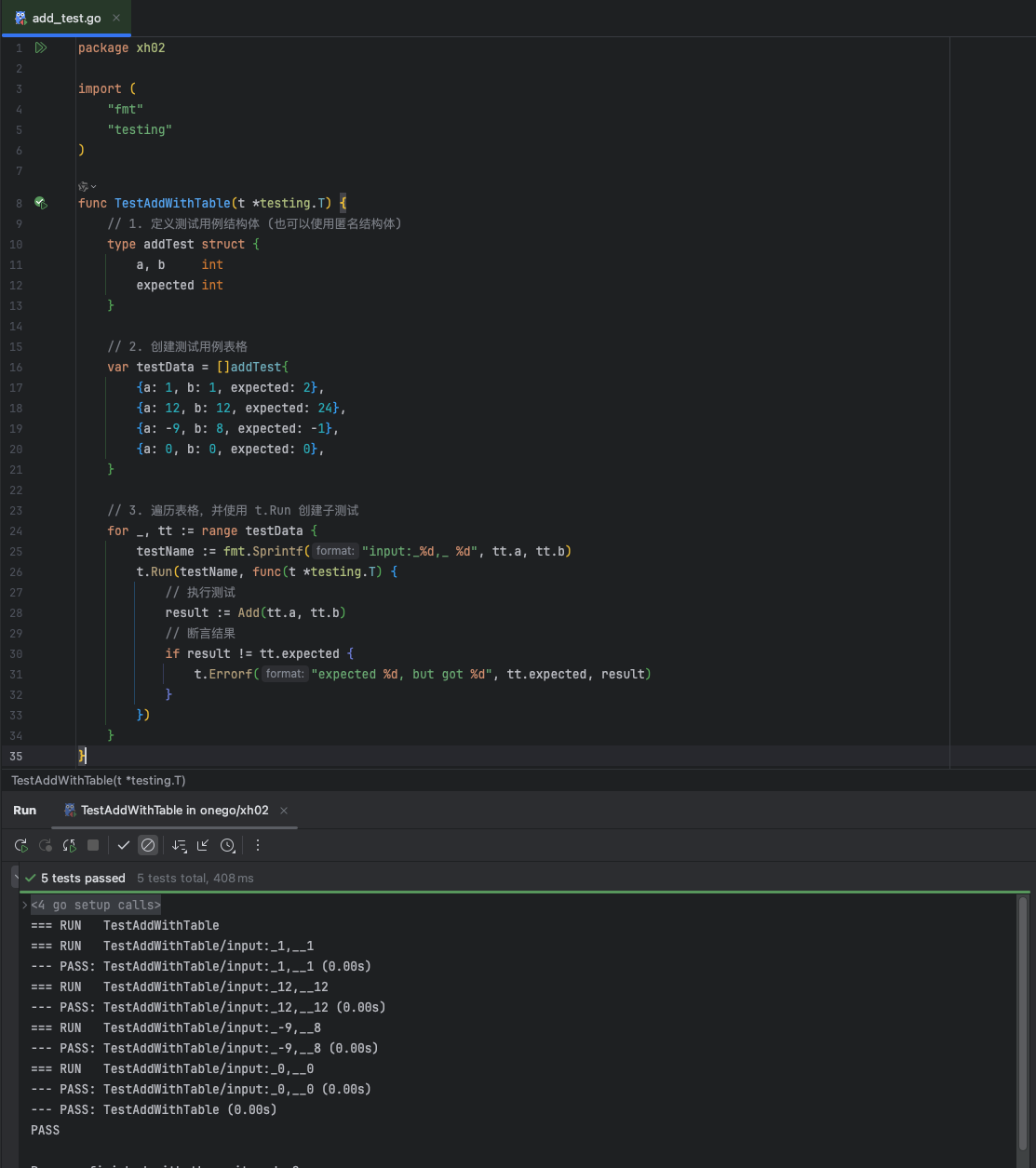Click the row '{a: -9, b: 8, expected: -1}'
Image resolution: width=1036 pixels, height=1168 pixels.
tap(237, 428)
